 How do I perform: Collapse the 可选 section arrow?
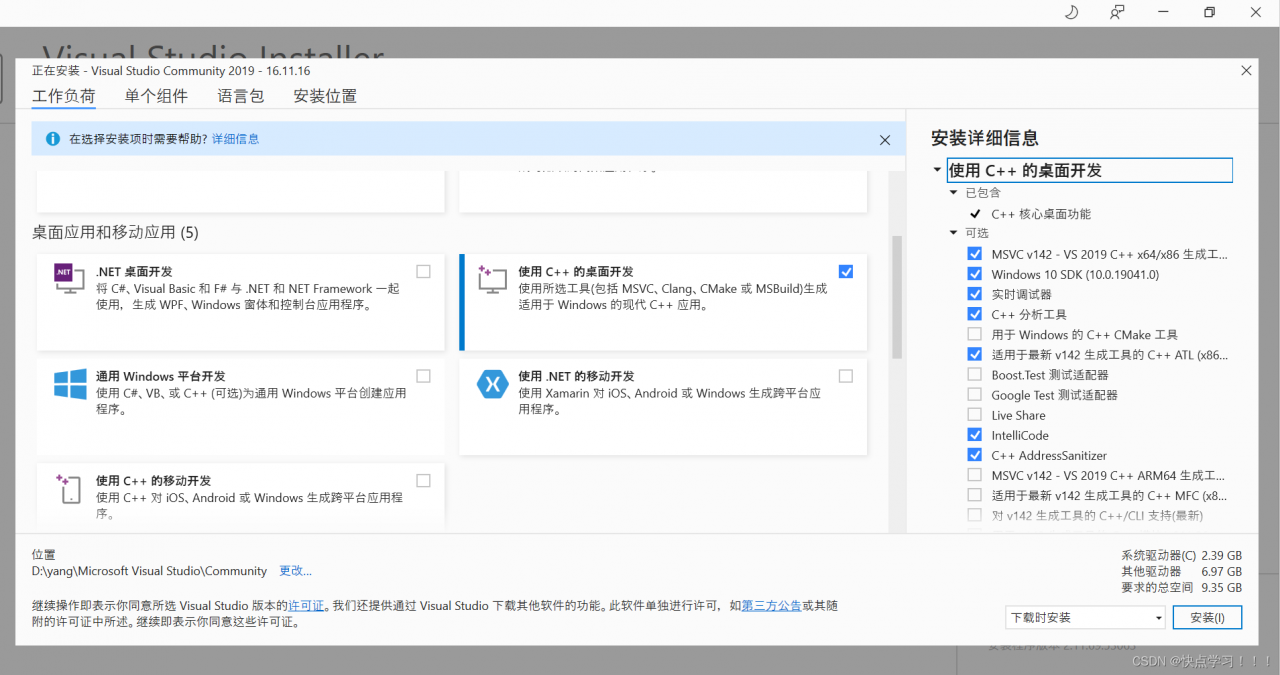pyautogui.click(x=954, y=233)
